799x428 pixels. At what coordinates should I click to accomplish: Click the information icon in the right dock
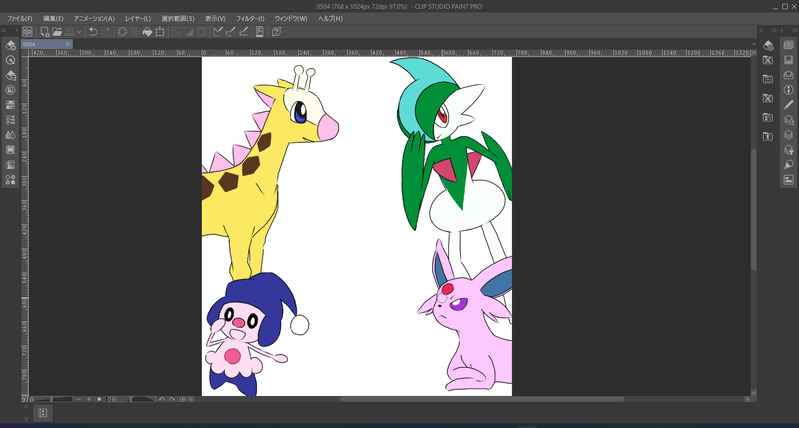point(788,90)
